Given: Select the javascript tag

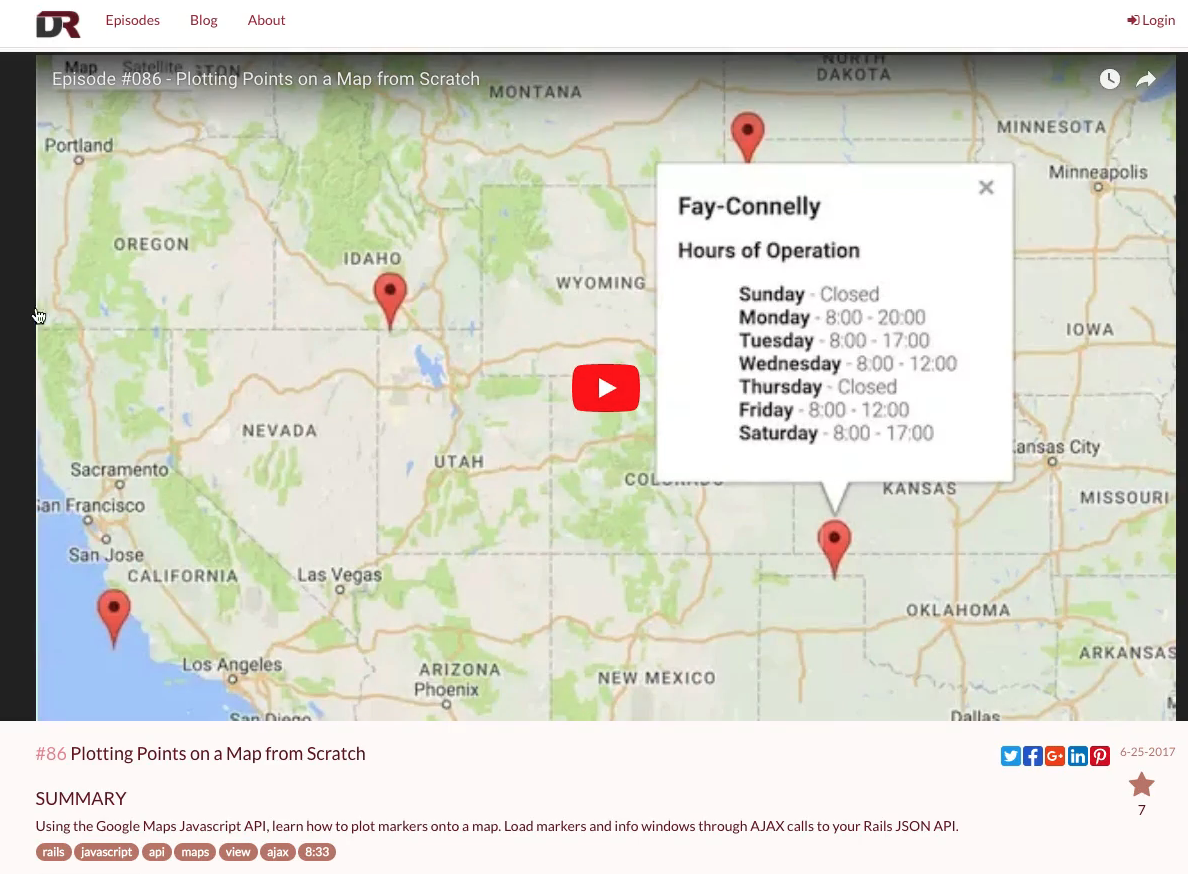Looking at the screenshot, I should point(106,852).
